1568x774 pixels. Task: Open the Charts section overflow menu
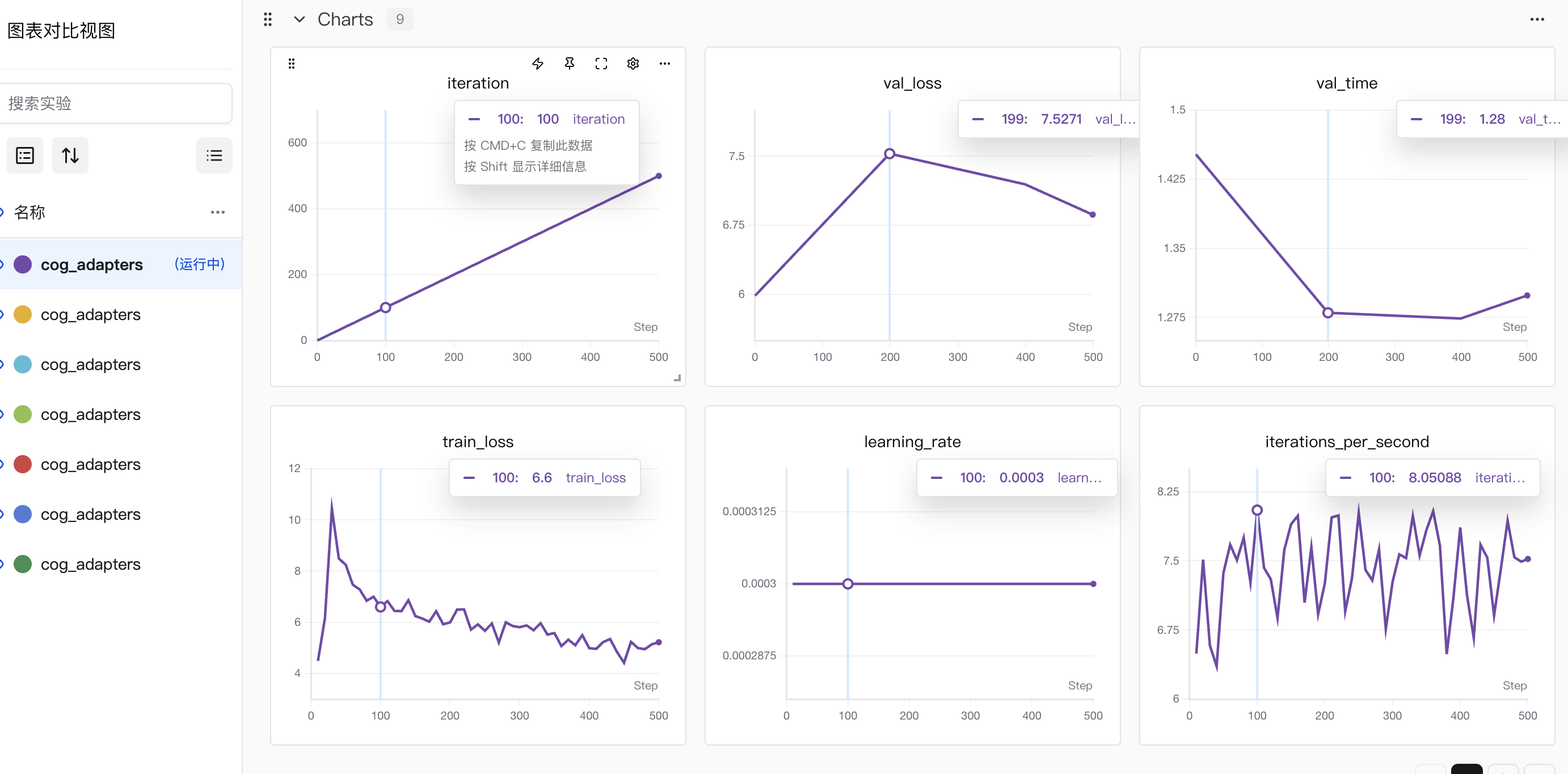[x=1537, y=19]
